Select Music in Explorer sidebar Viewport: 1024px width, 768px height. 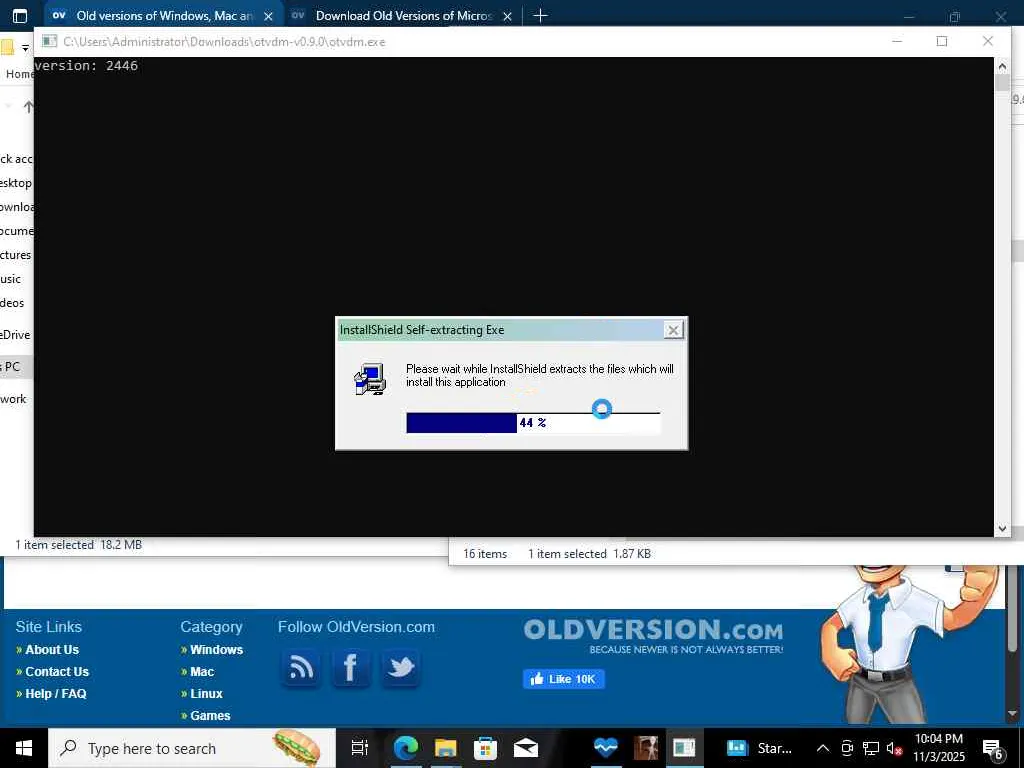[10, 279]
